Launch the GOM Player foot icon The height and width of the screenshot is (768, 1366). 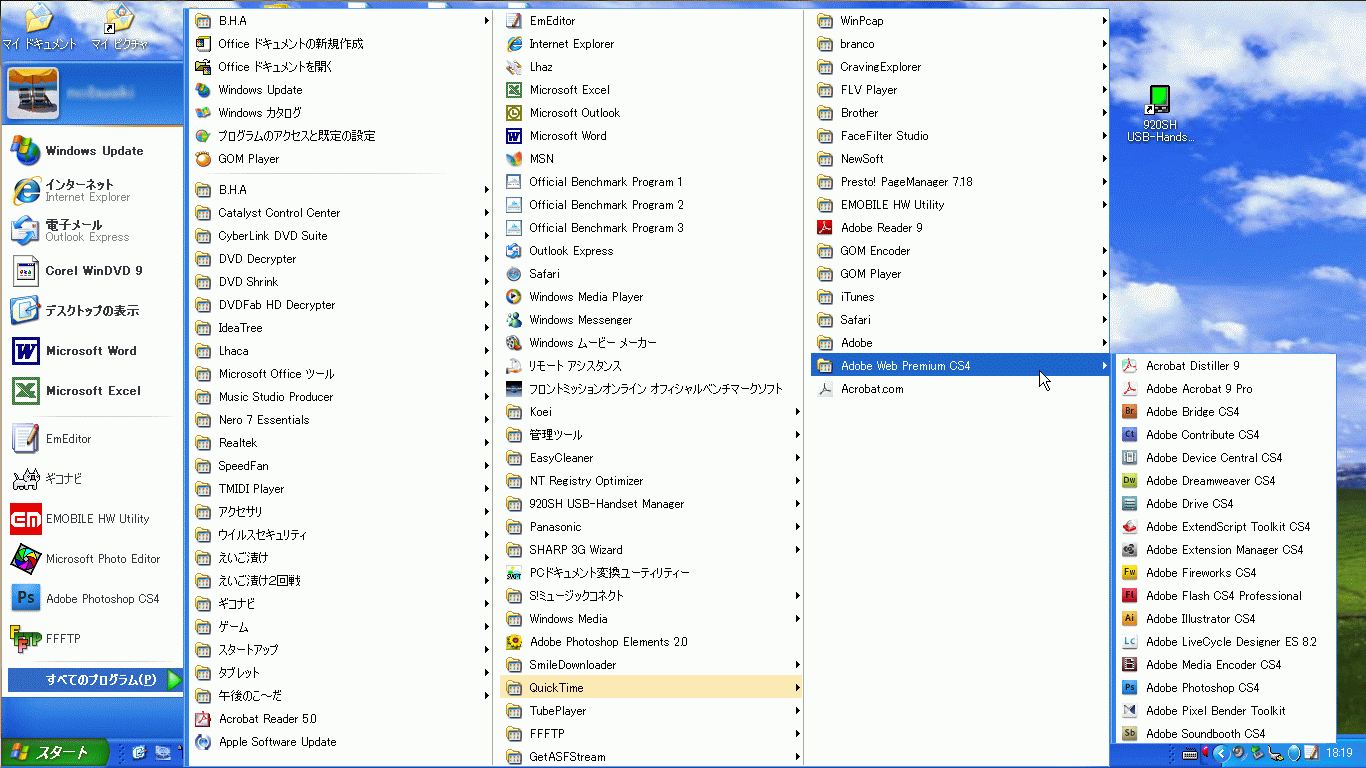[x=203, y=159]
